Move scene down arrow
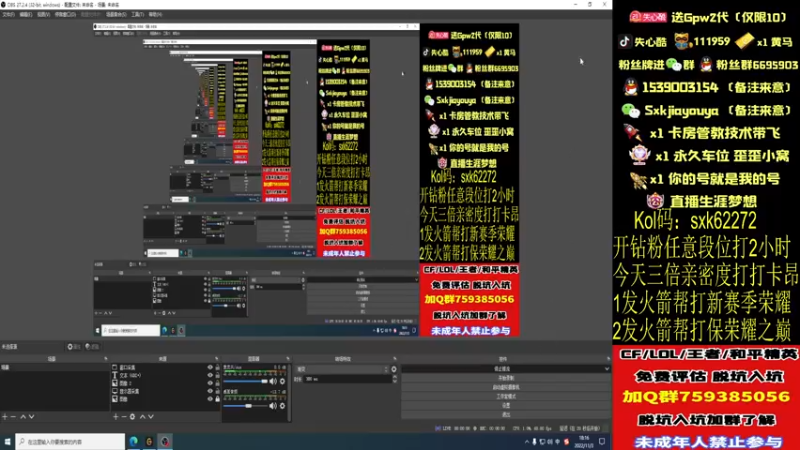The height and width of the screenshot is (450, 800). click(32, 417)
